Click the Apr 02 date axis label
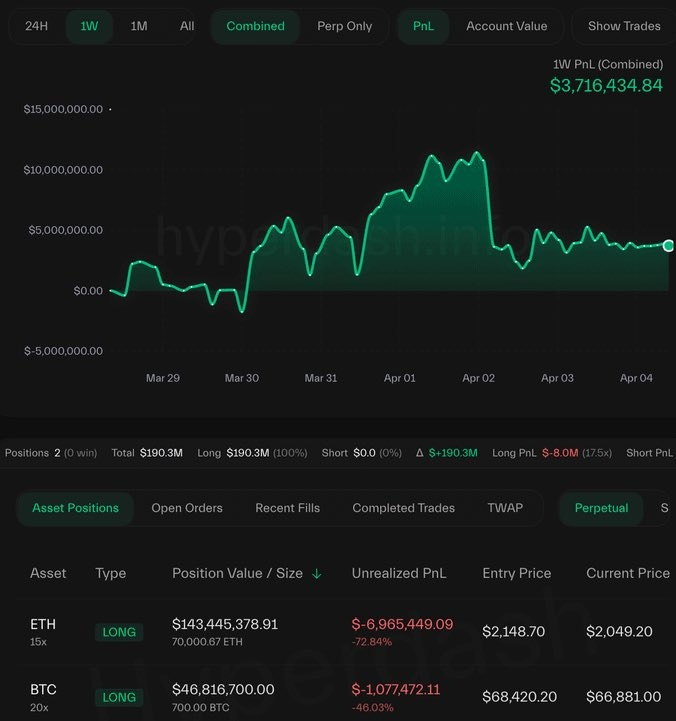676x721 pixels. tap(478, 378)
